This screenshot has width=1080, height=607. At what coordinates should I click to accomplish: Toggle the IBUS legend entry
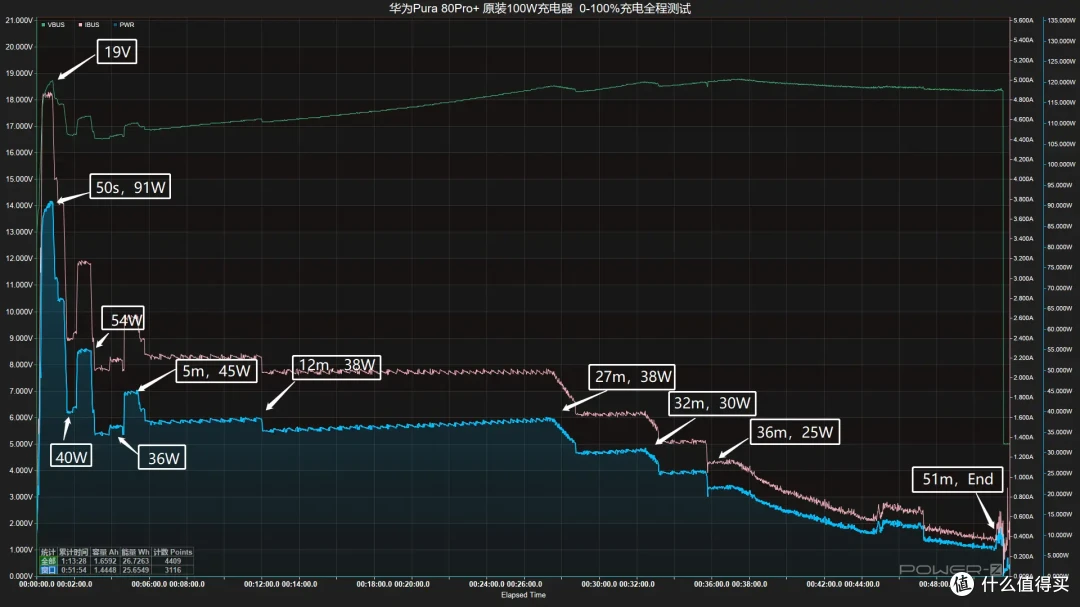(x=89, y=25)
